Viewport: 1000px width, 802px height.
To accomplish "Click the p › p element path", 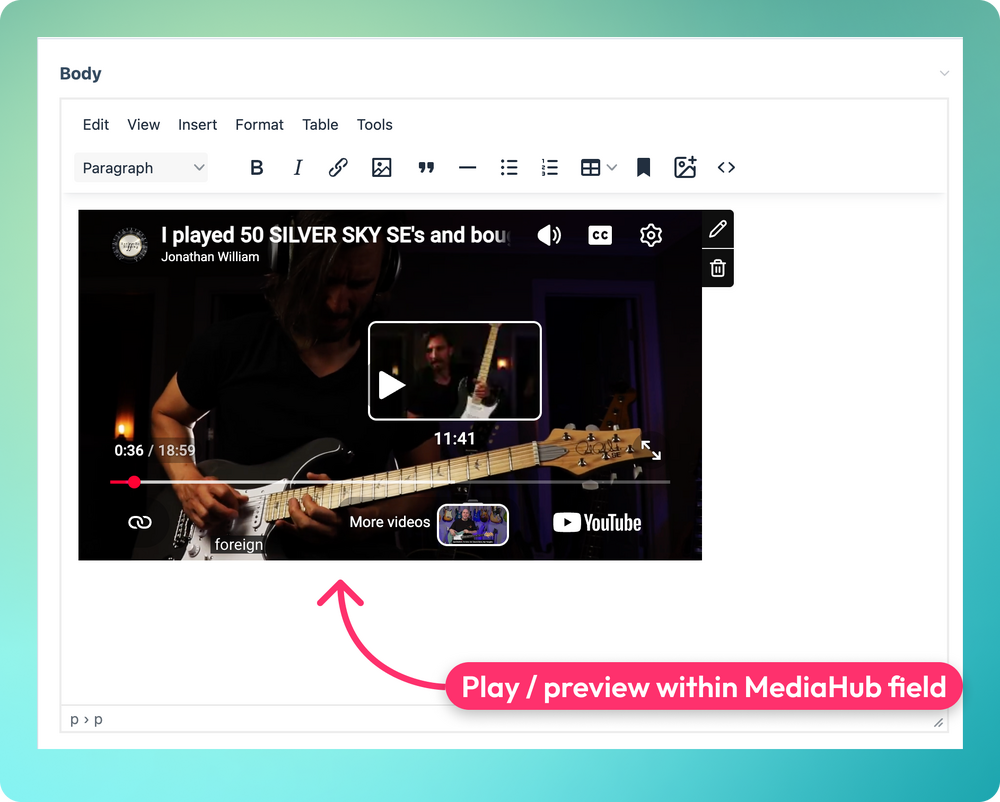I will point(86,720).
